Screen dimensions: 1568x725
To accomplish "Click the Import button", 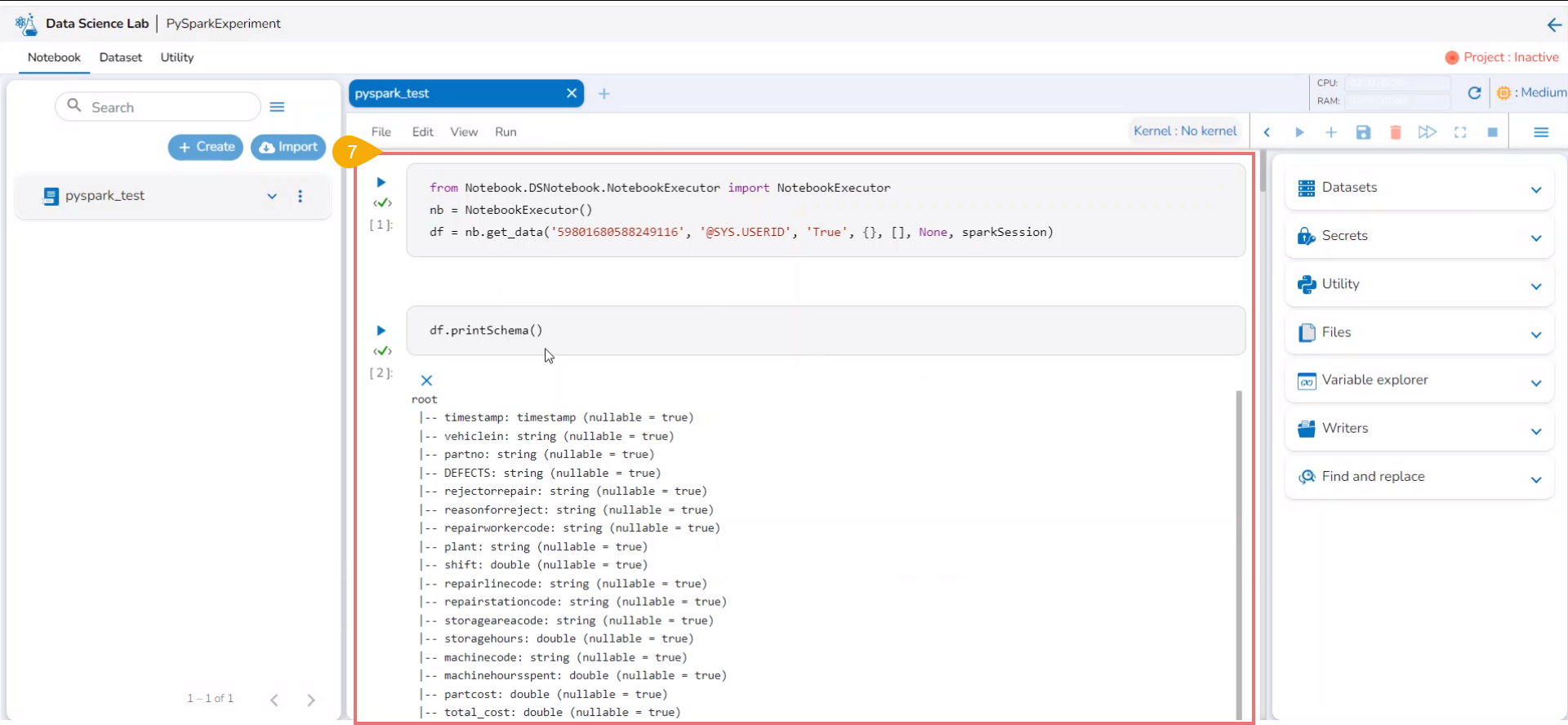I will coord(288,147).
